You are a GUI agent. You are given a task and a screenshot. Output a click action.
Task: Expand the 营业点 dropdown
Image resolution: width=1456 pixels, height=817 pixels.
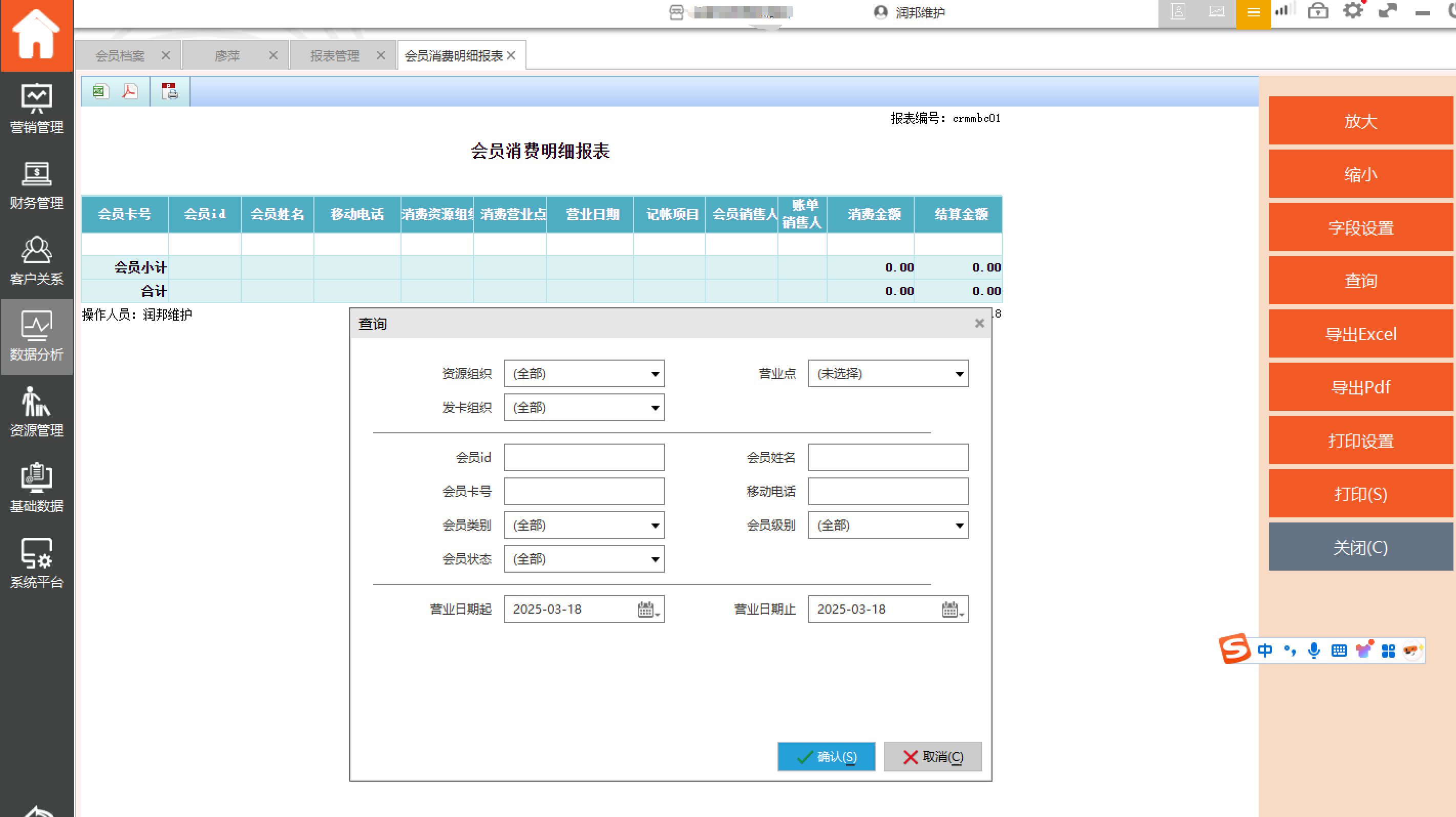tap(959, 374)
